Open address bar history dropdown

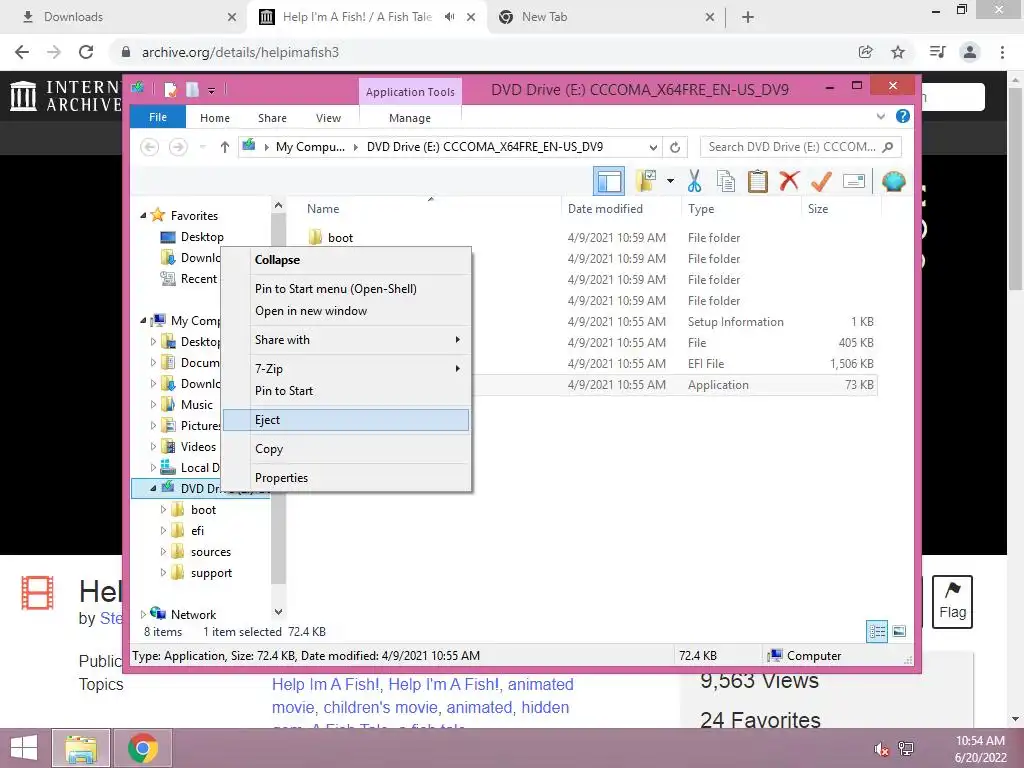pos(652,148)
